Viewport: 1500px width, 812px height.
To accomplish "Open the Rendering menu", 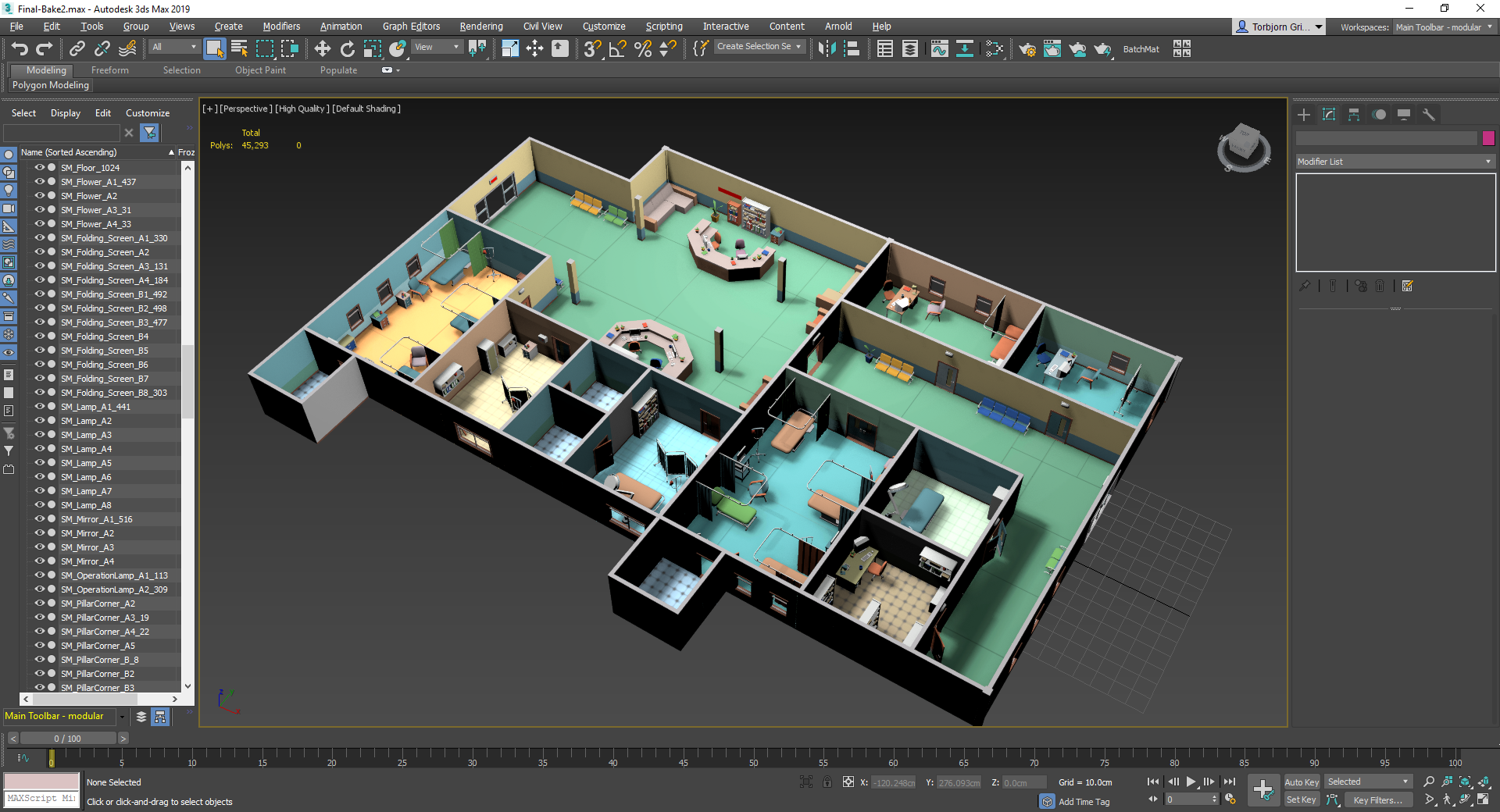I will [480, 26].
